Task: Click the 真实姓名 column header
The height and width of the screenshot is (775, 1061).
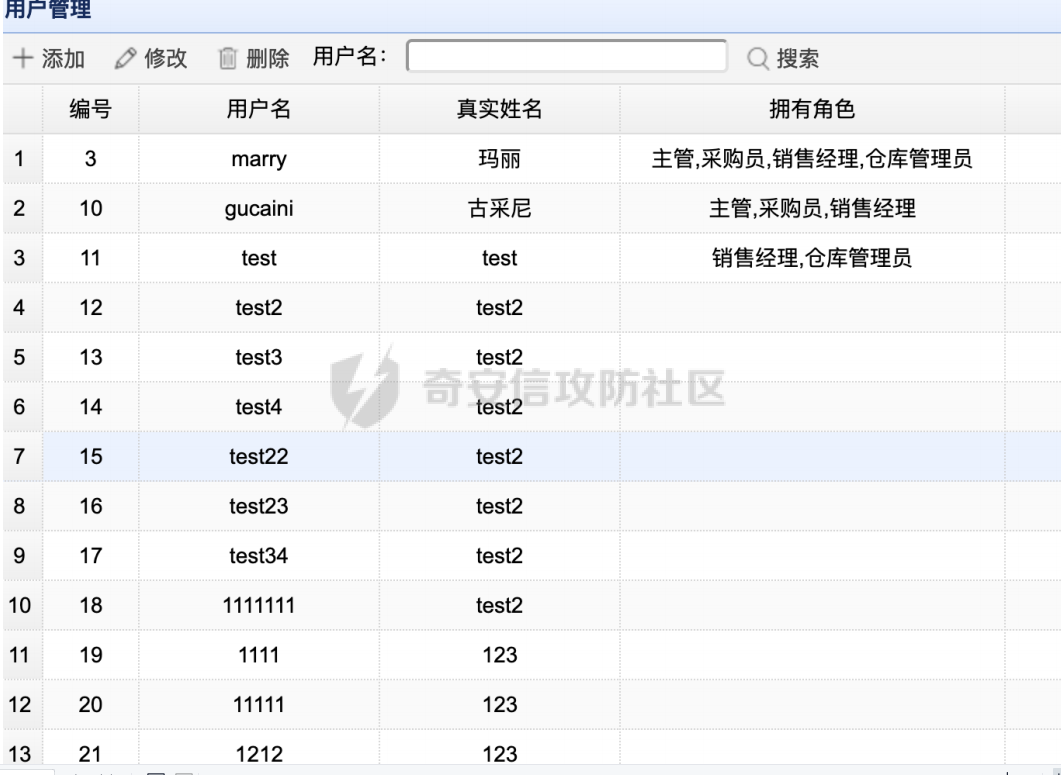Action: point(499,109)
